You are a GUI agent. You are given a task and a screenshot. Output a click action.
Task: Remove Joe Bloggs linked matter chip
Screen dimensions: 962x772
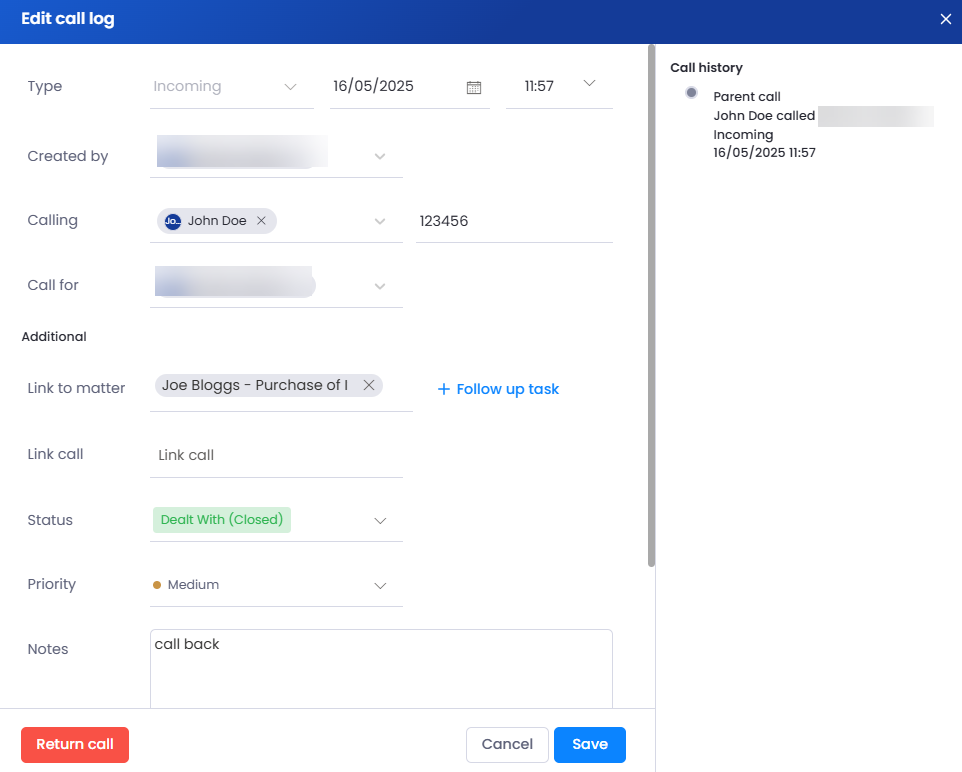pyautogui.click(x=369, y=385)
